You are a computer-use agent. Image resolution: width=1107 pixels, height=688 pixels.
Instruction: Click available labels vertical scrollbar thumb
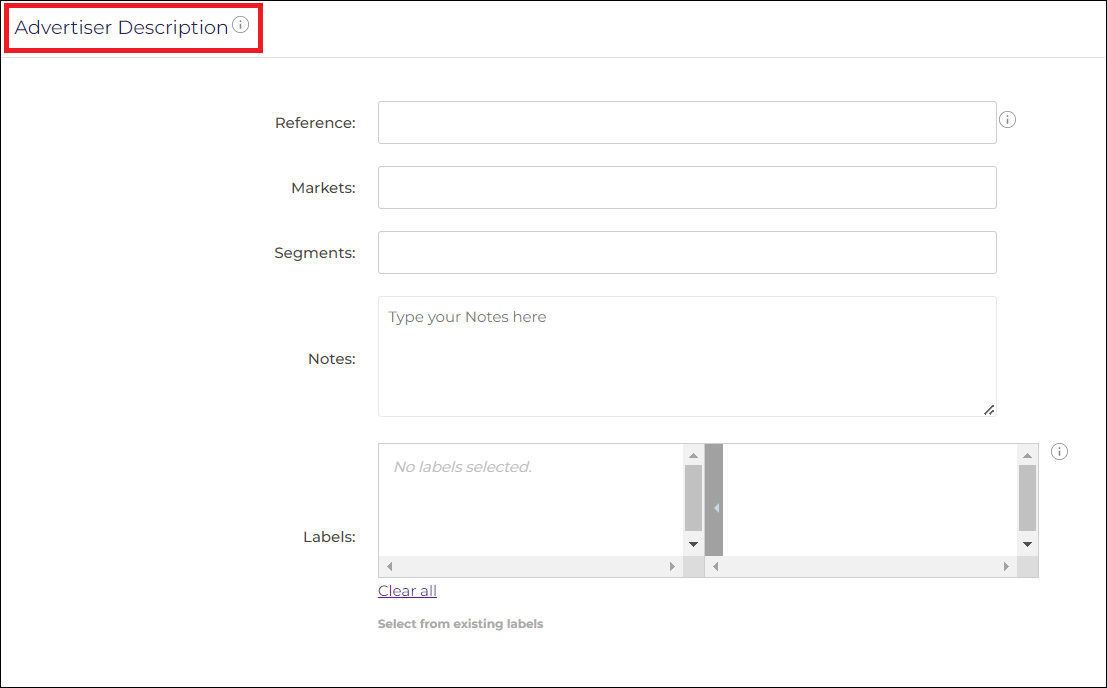[1027, 497]
